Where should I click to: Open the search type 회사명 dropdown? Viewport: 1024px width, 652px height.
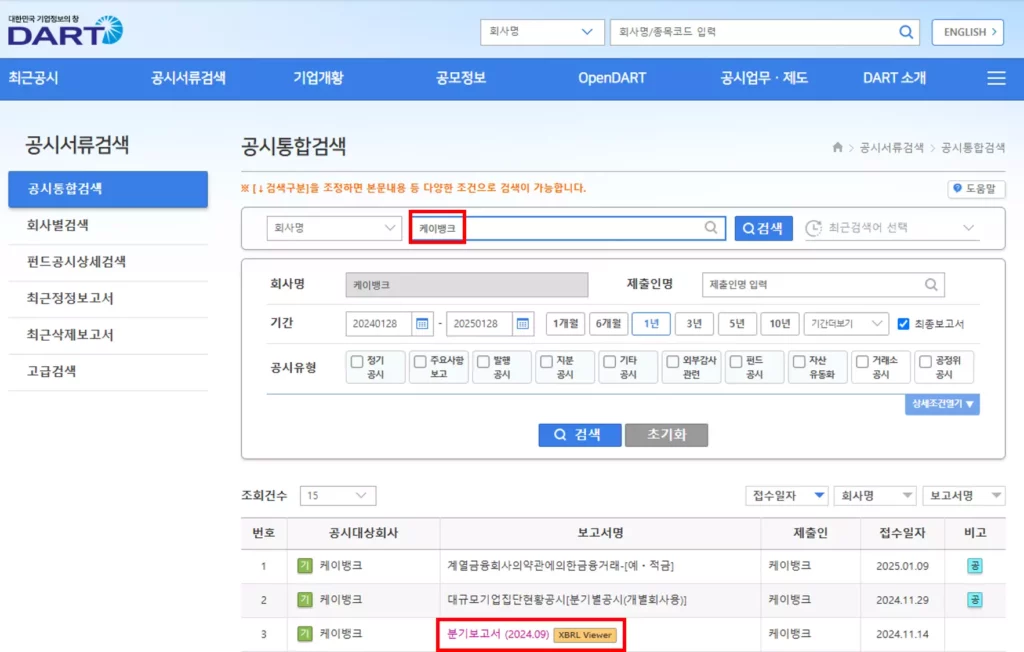tap(334, 228)
